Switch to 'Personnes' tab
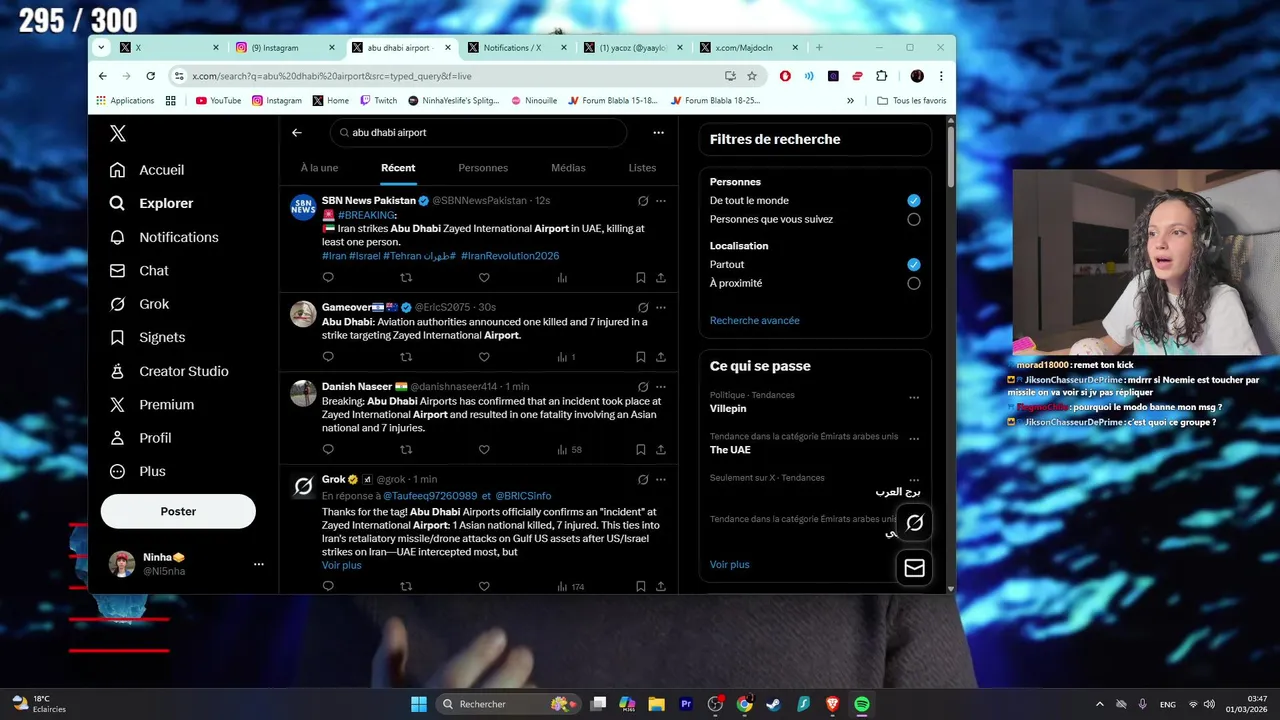This screenshot has width=1280, height=720. tap(483, 168)
